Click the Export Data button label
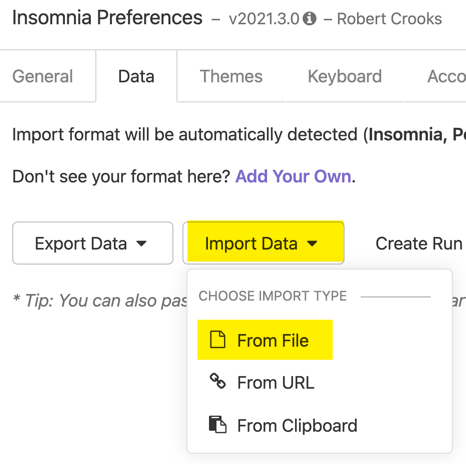 point(81,244)
